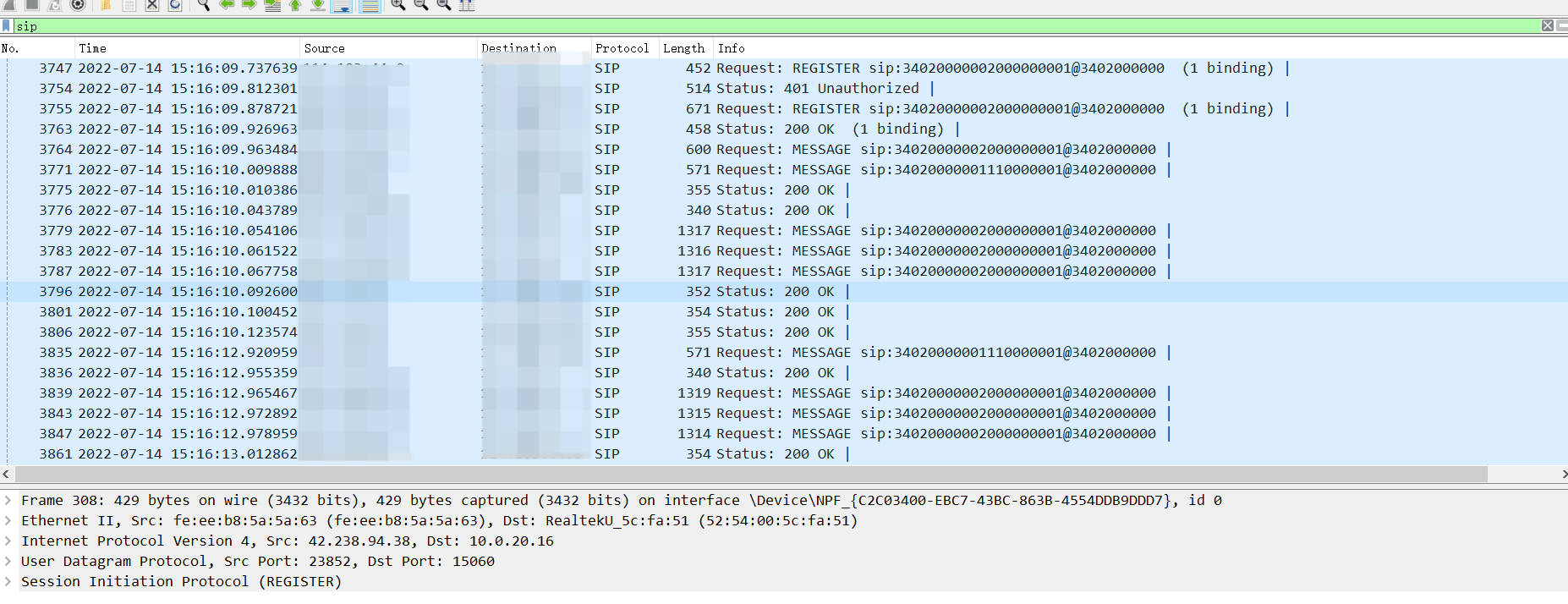1568x604 pixels.
Task: Expand the Frame 308 details
Action: point(8,500)
